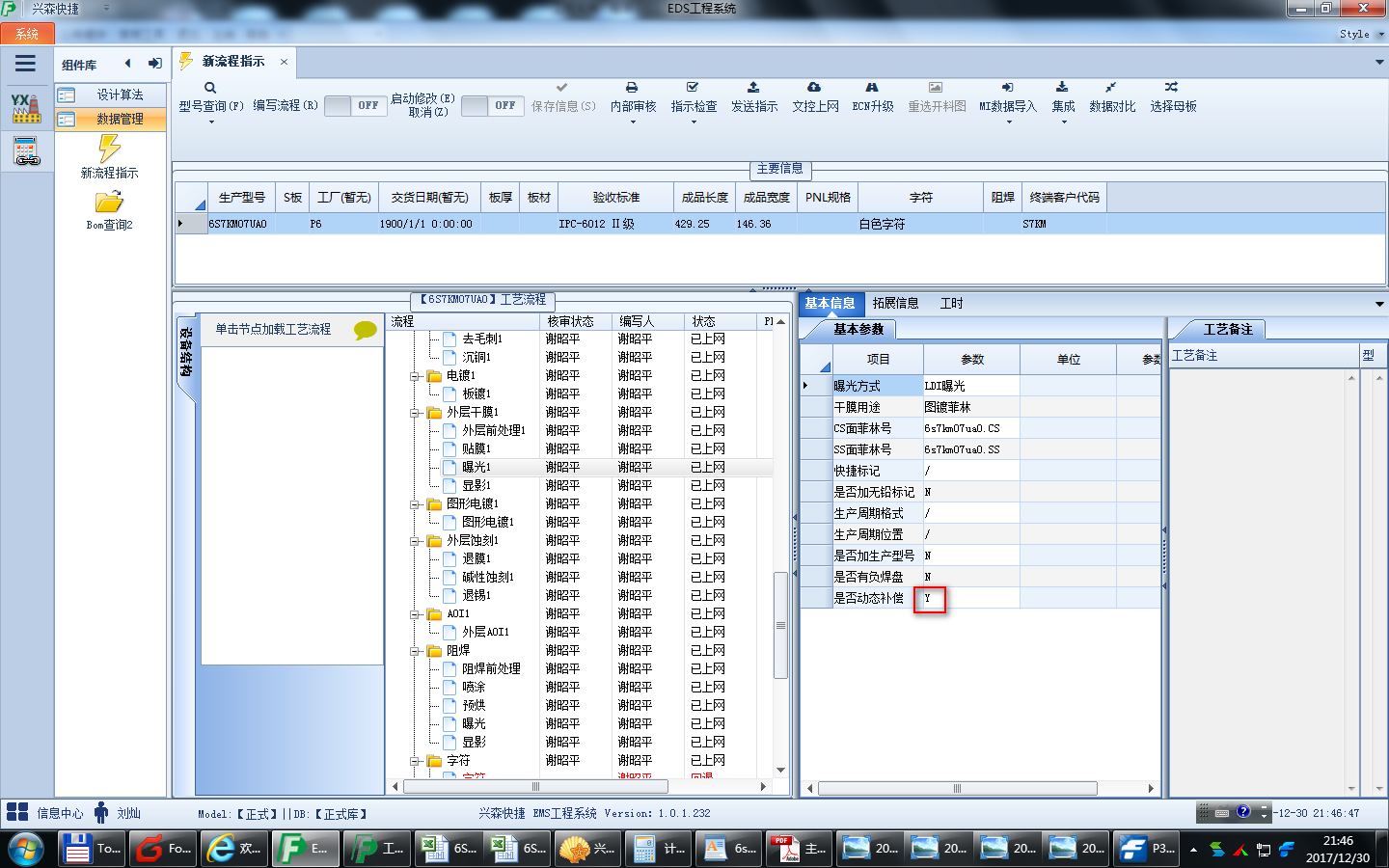Click ECN升级 icon

coord(872,87)
